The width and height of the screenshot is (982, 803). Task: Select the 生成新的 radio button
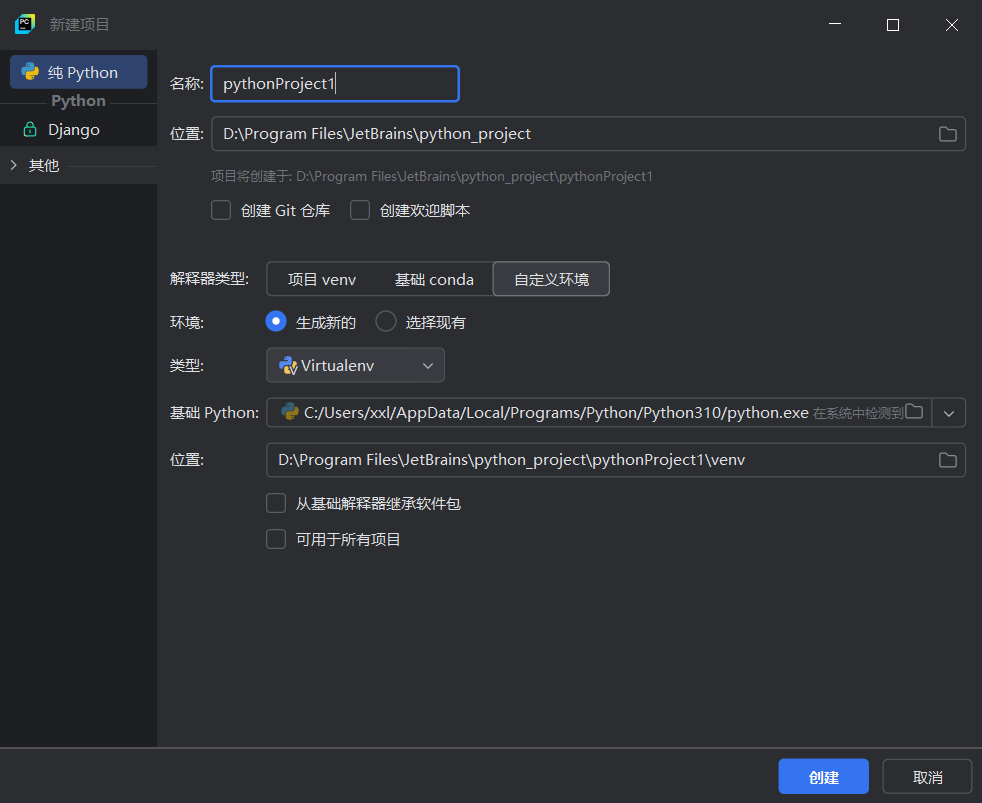[276, 321]
